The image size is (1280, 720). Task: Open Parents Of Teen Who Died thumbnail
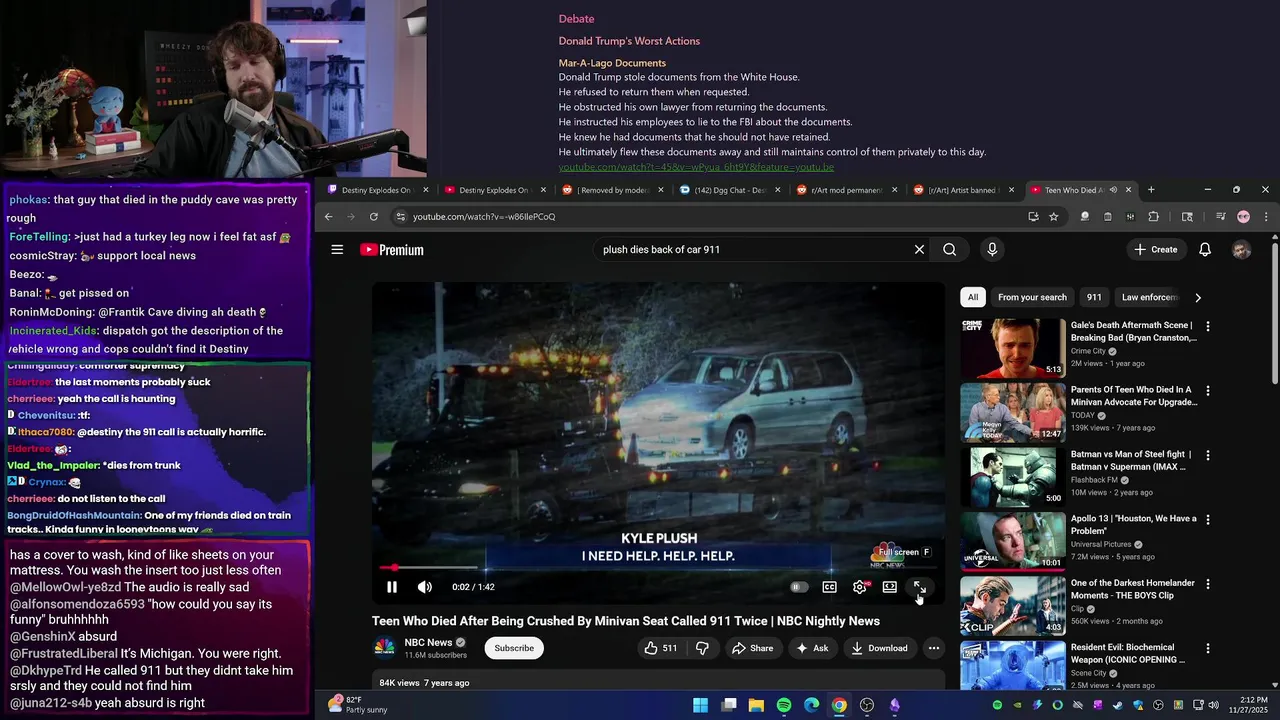[x=1013, y=412]
